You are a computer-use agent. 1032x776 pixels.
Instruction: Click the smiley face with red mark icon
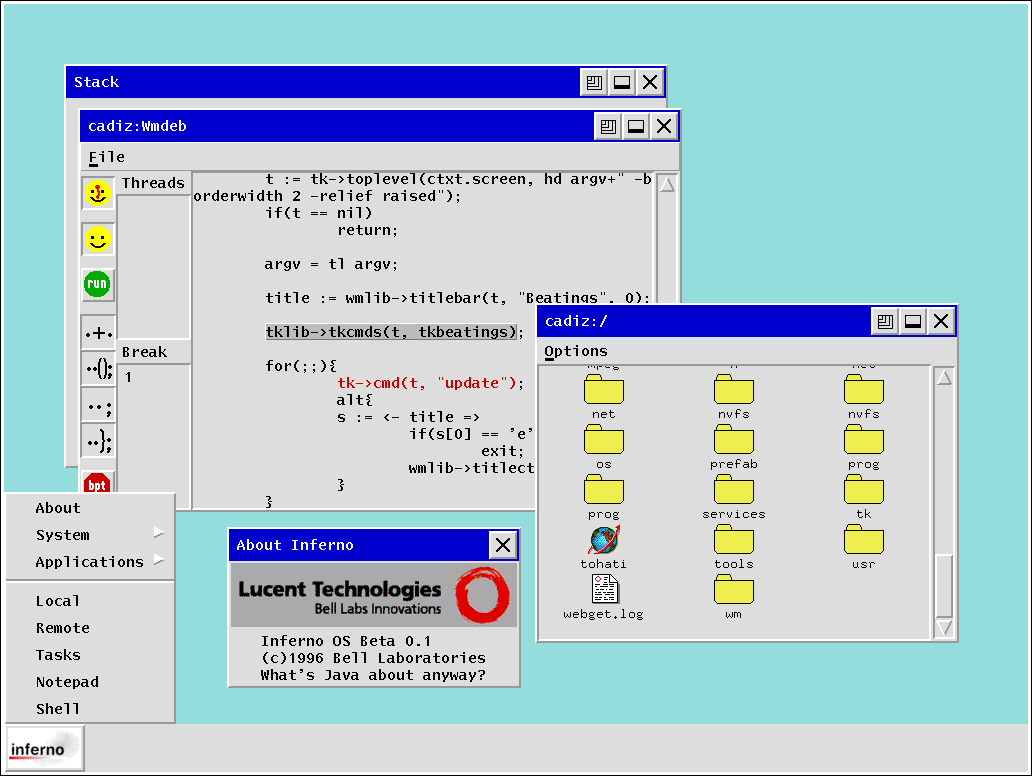tap(97, 193)
